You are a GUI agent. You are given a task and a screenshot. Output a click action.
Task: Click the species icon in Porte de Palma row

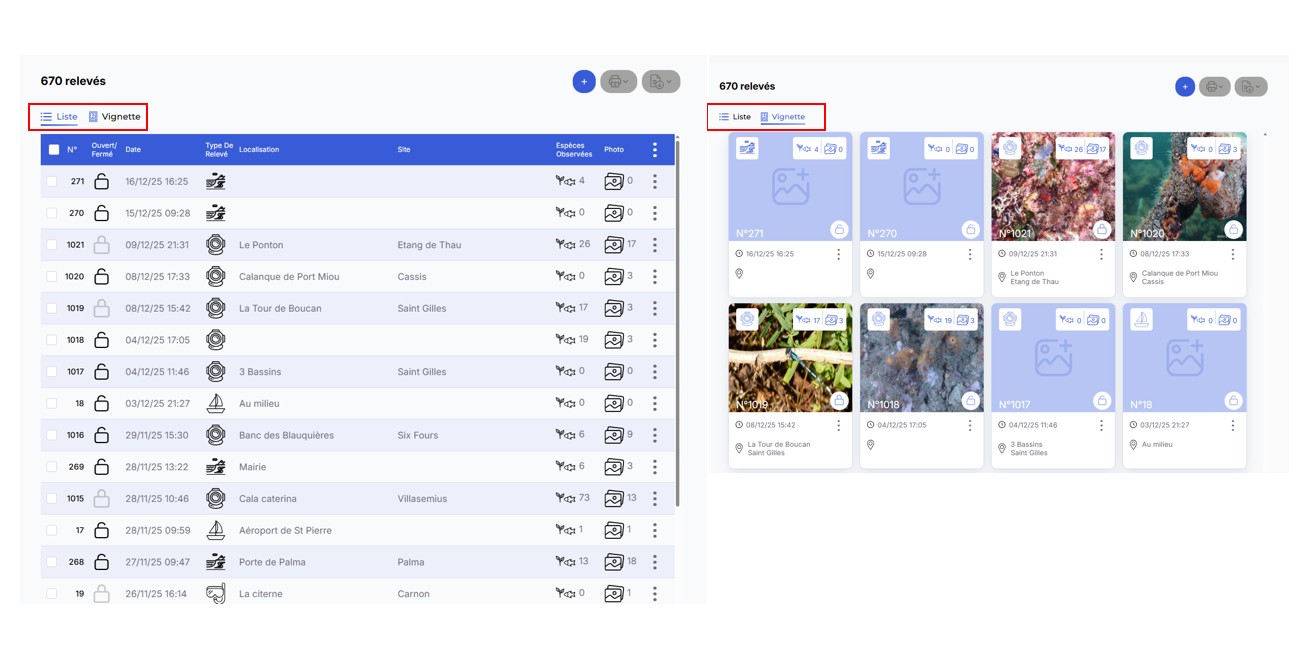565,562
